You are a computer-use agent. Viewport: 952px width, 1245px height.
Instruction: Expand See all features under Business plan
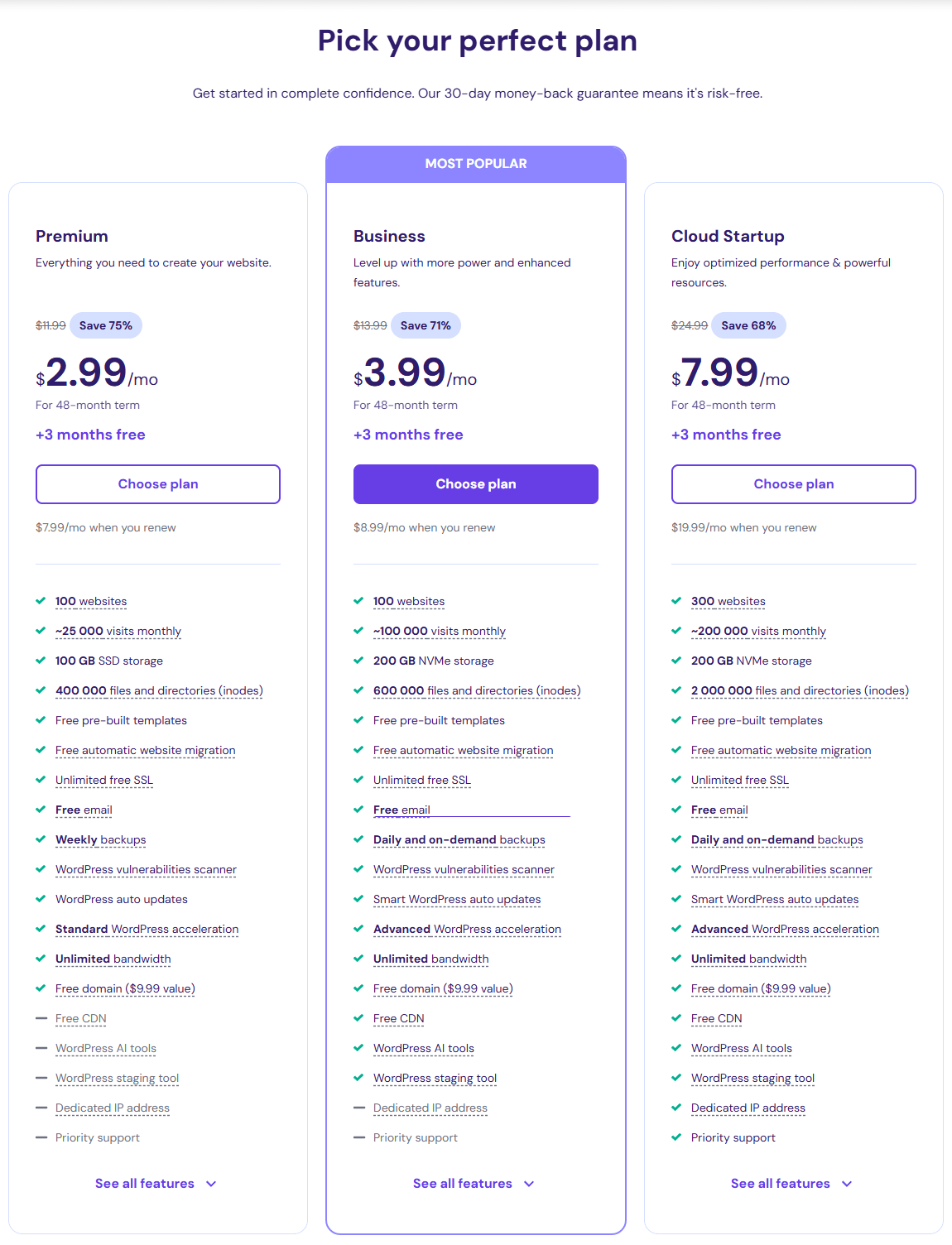pos(474,1184)
